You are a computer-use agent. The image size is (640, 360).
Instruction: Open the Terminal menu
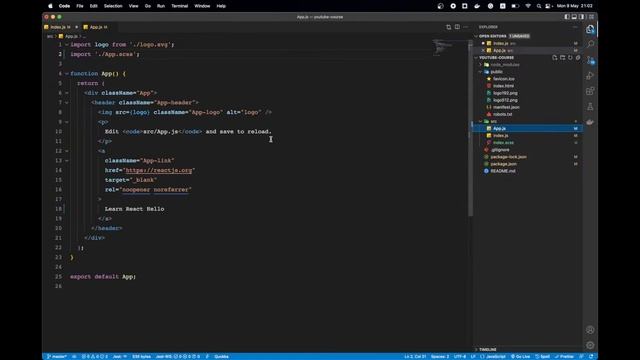coord(180,6)
